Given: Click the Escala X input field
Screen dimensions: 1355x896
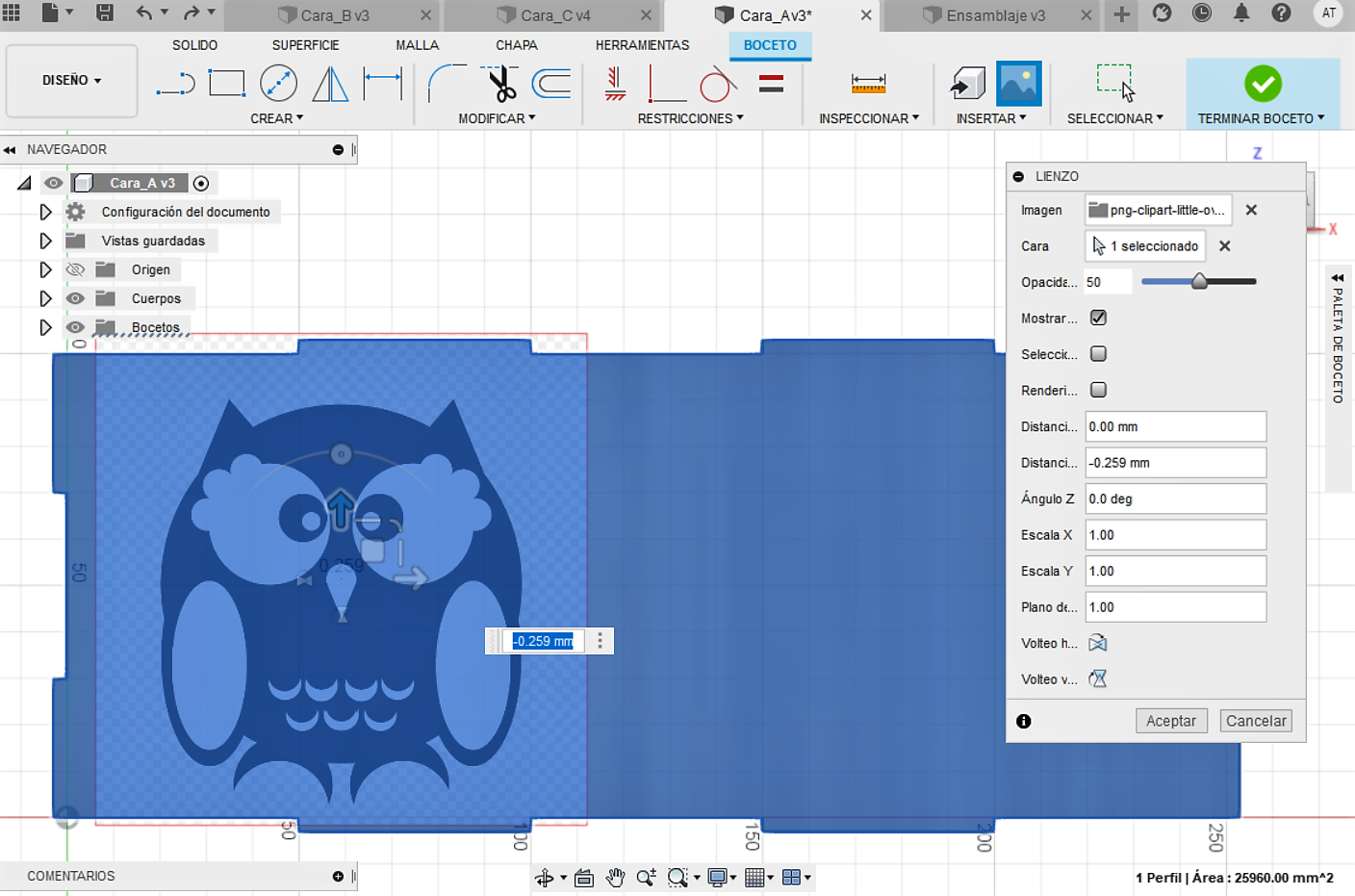Looking at the screenshot, I should pos(1175,535).
